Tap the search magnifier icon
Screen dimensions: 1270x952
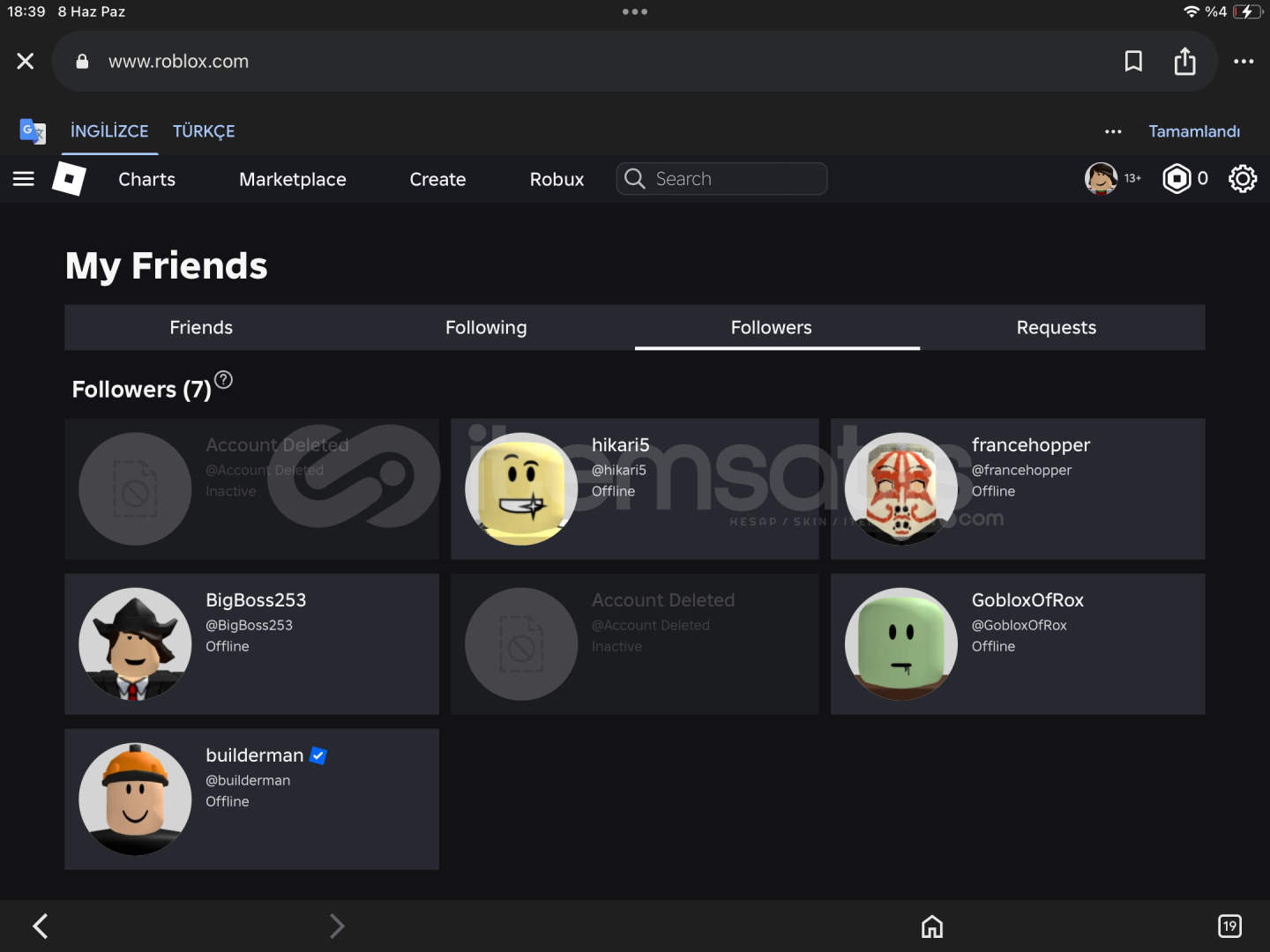(634, 179)
